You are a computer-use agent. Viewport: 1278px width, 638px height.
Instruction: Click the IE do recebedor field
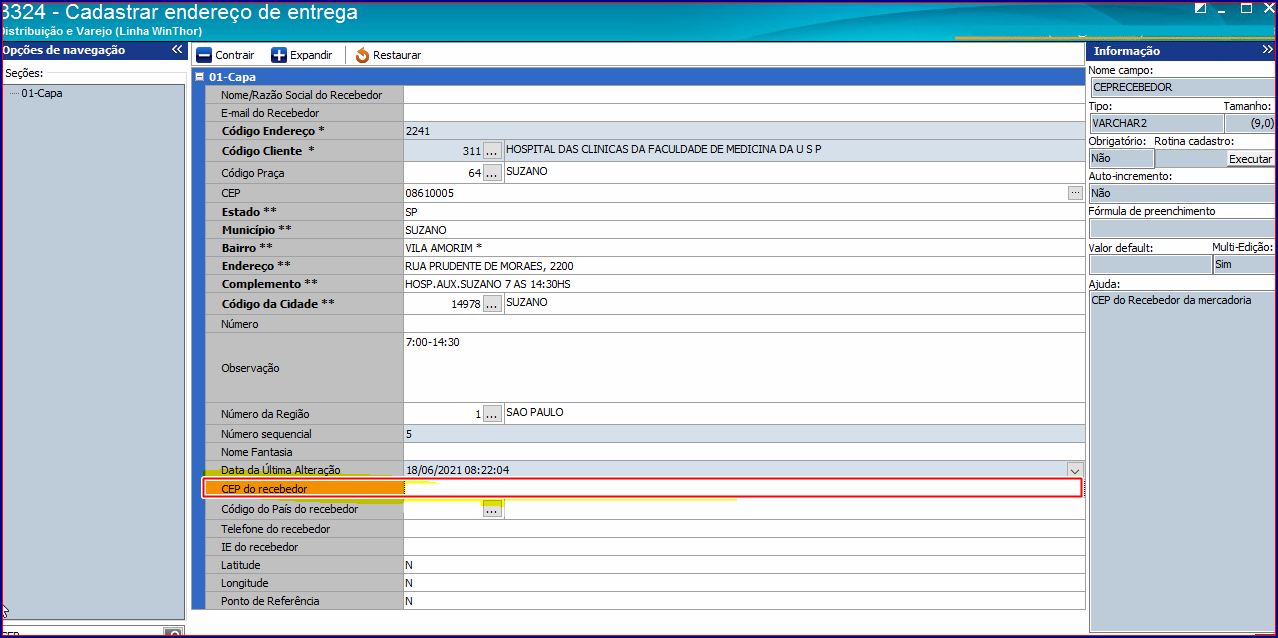744,547
